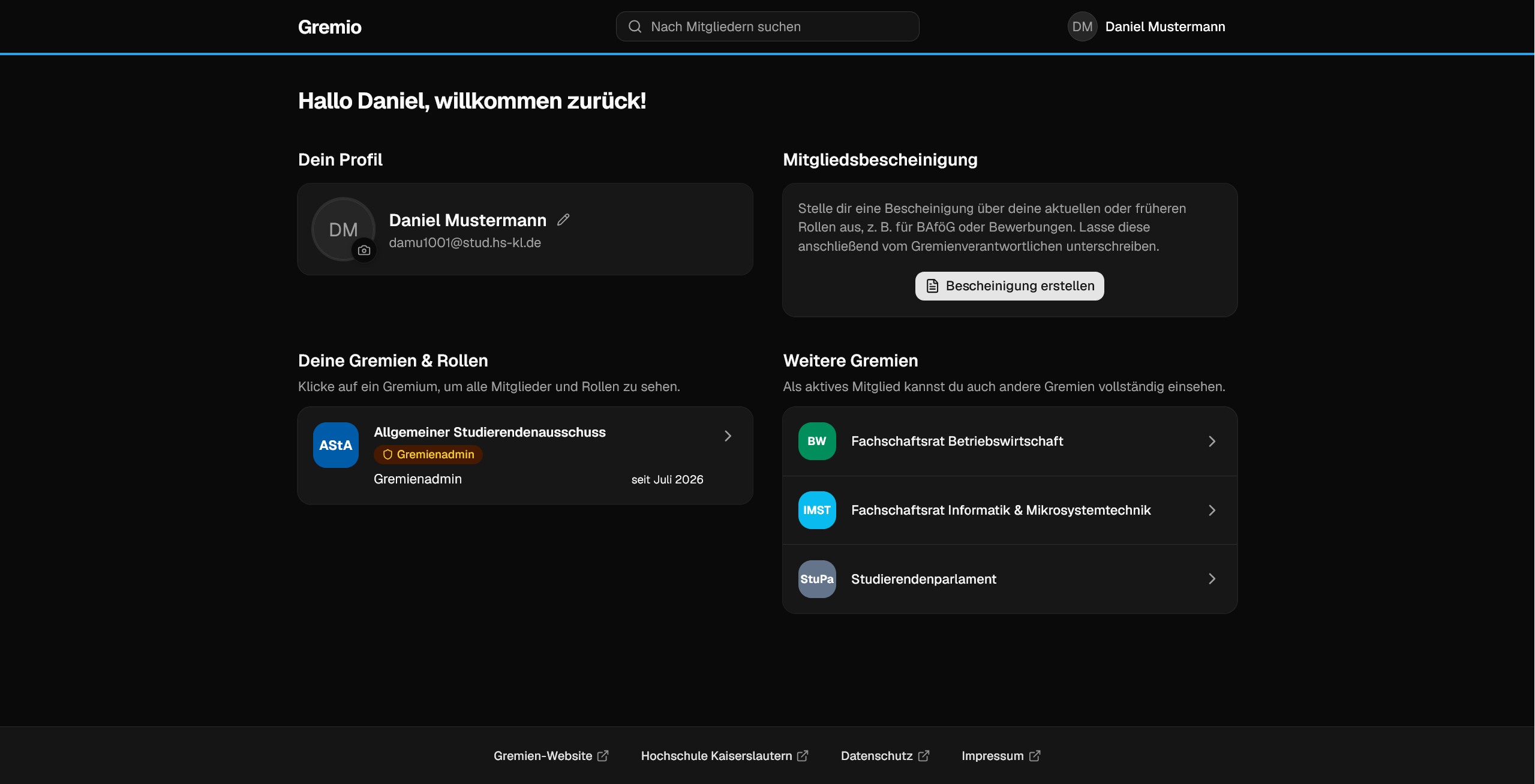
Task: Click Bescheinigung erstellen button
Action: tap(1010, 286)
